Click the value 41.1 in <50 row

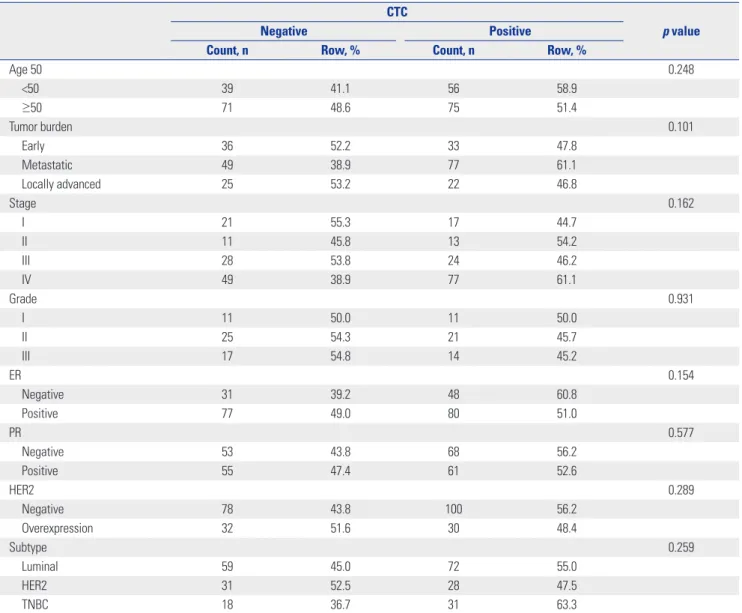(x=340, y=89)
